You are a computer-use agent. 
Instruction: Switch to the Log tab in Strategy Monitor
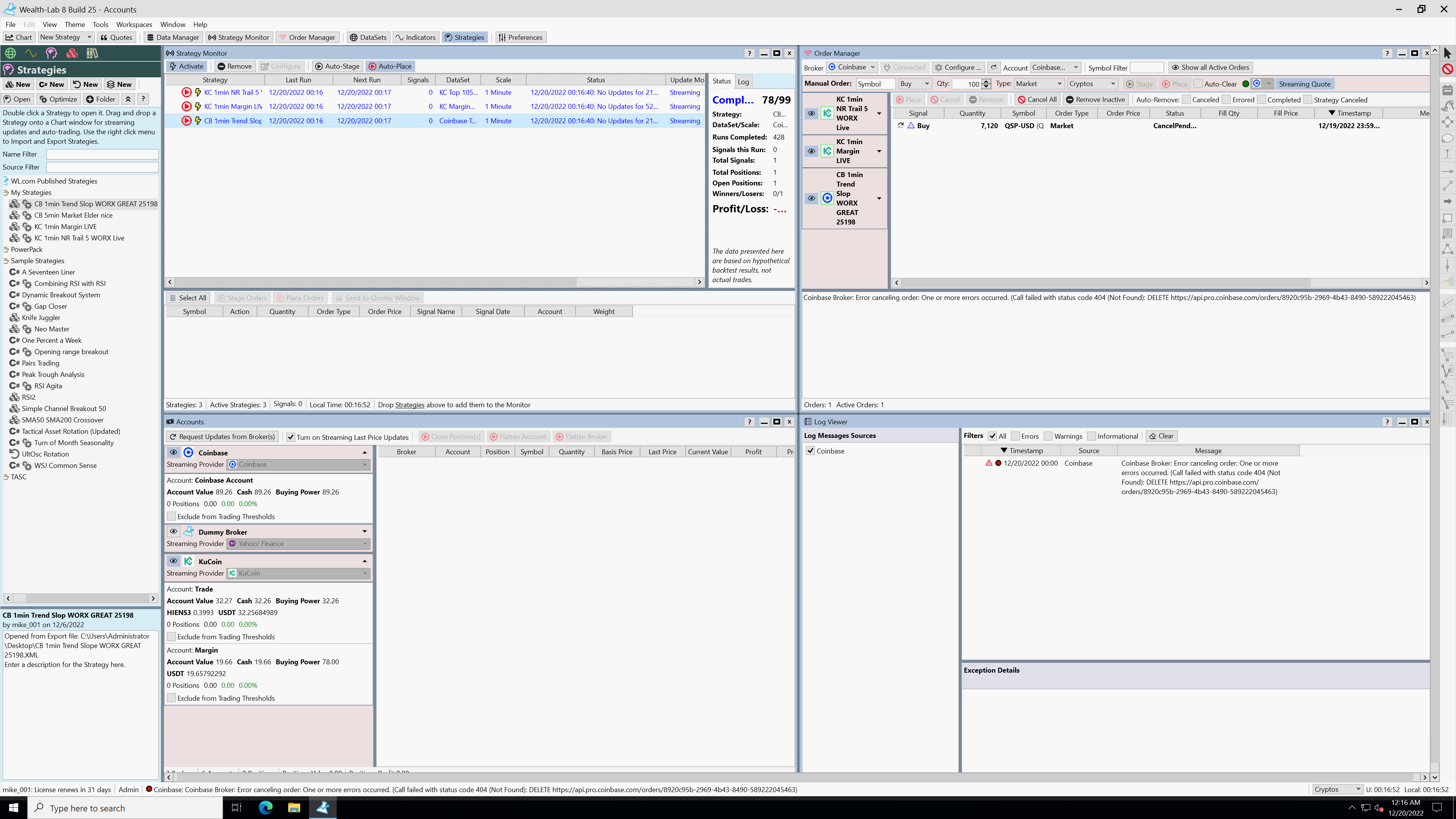click(x=743, y=82)
